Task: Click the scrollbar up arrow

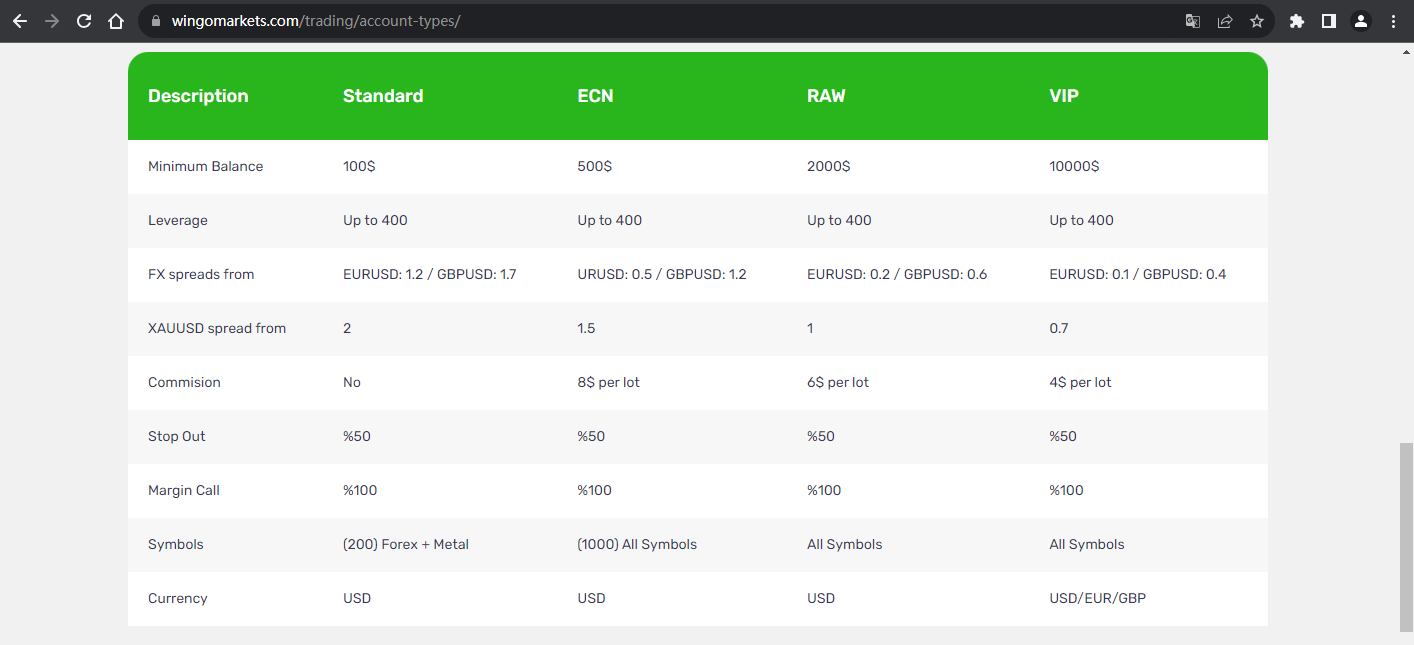Action: (x=1406, y=51)
